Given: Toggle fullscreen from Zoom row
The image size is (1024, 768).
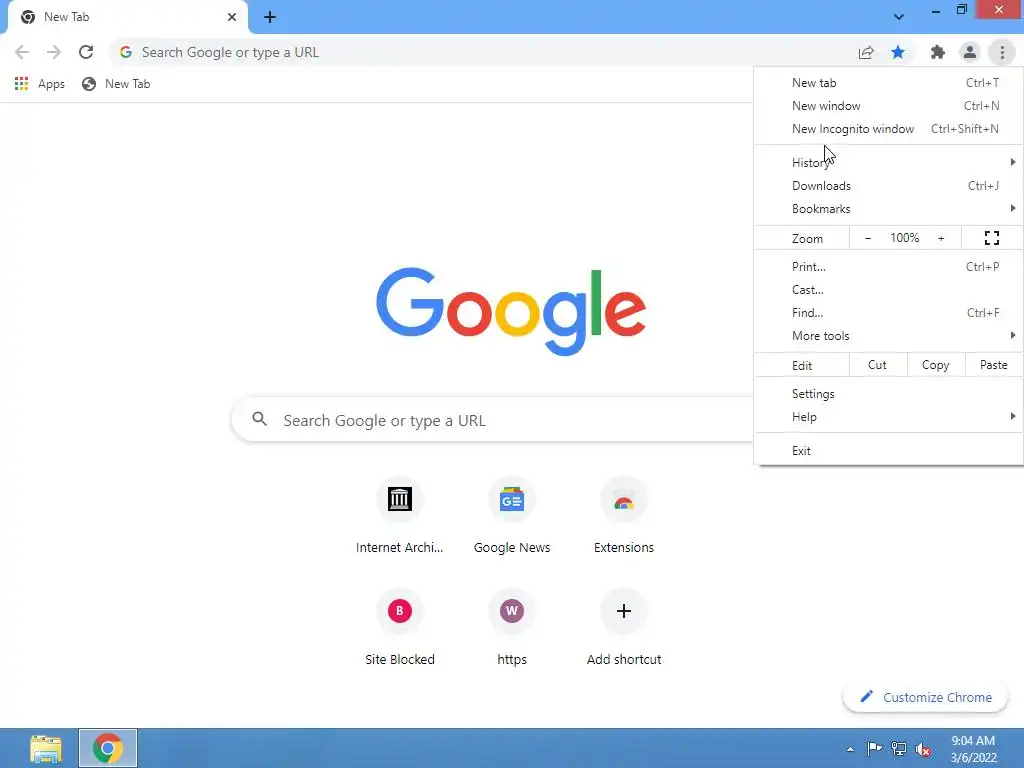Looking at the screenshot, I should pyautogui.click(x=991, y=238).
